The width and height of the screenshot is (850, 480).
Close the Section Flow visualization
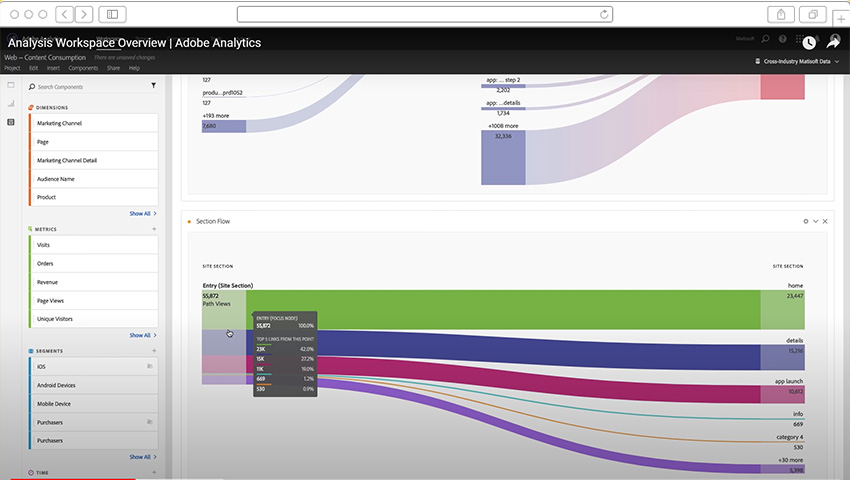coord(825,221)
